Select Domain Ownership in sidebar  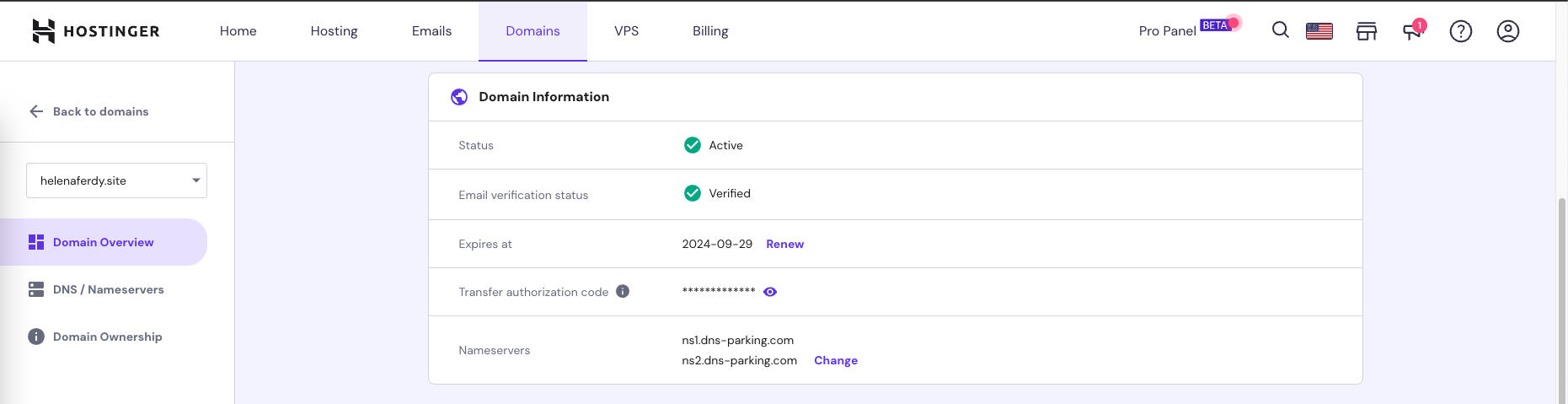pos(107,337)
